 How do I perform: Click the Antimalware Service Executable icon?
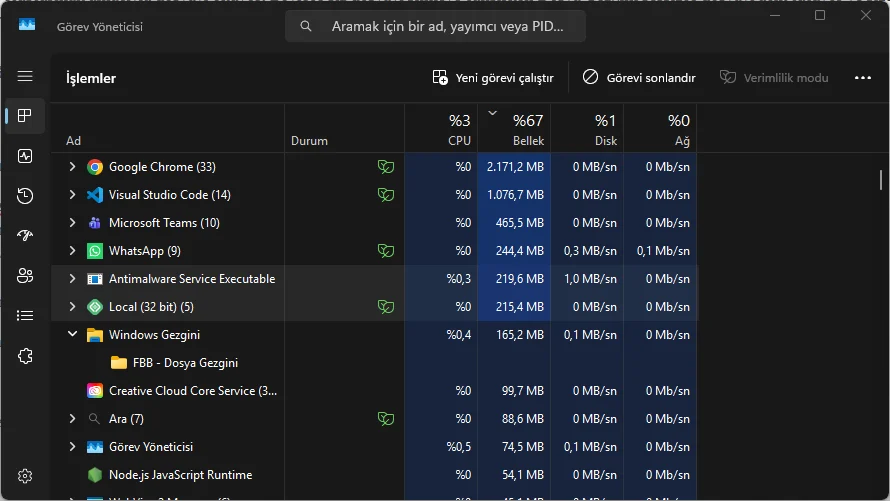click(95, 279)
